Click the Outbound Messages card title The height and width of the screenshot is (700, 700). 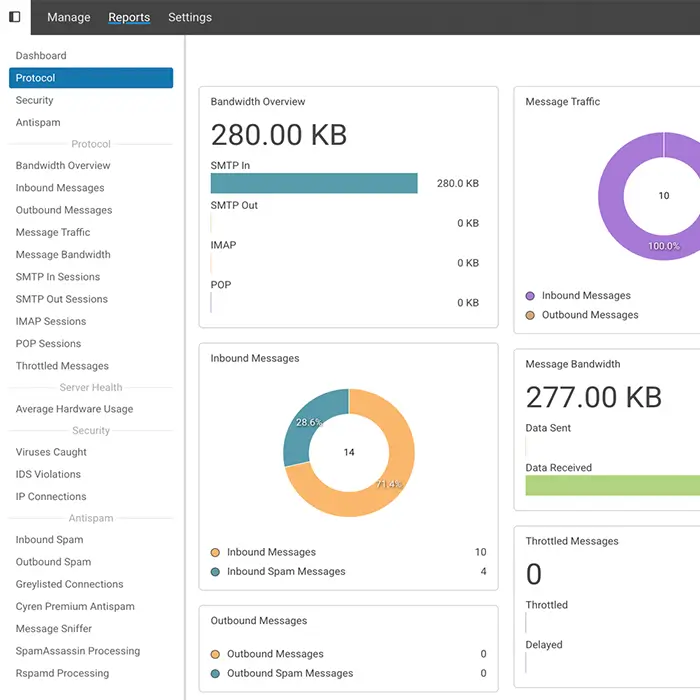tap(259, 621)
